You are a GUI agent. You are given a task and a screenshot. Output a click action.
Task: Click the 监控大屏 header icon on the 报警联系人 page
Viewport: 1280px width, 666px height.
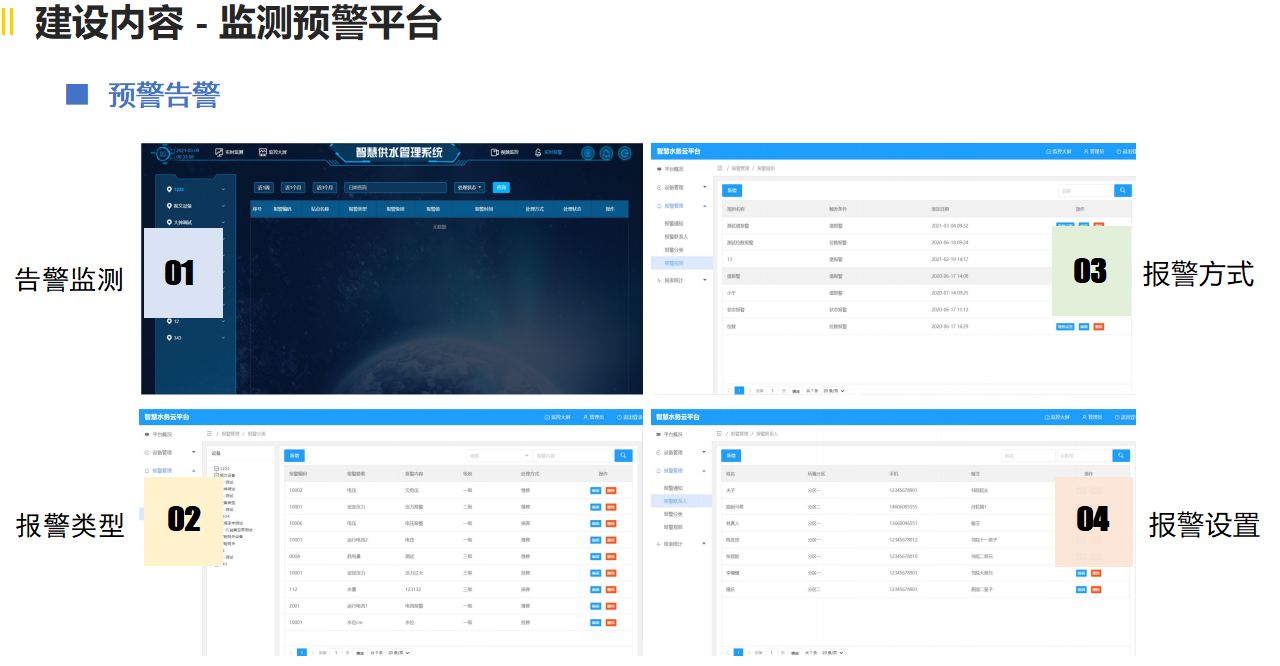[1047, 416]
